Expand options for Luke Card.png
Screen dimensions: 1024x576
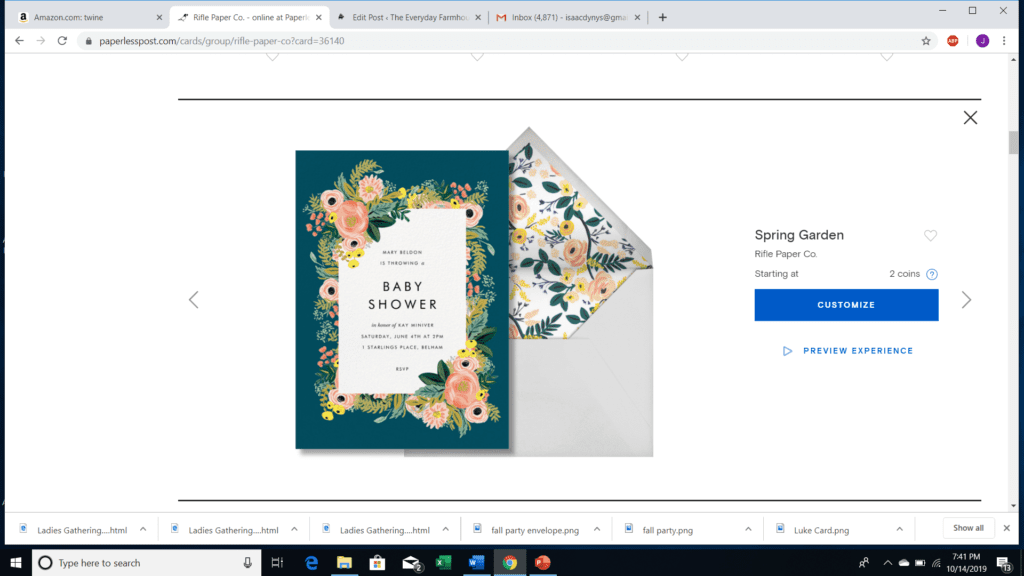click(x=900, y=530)
